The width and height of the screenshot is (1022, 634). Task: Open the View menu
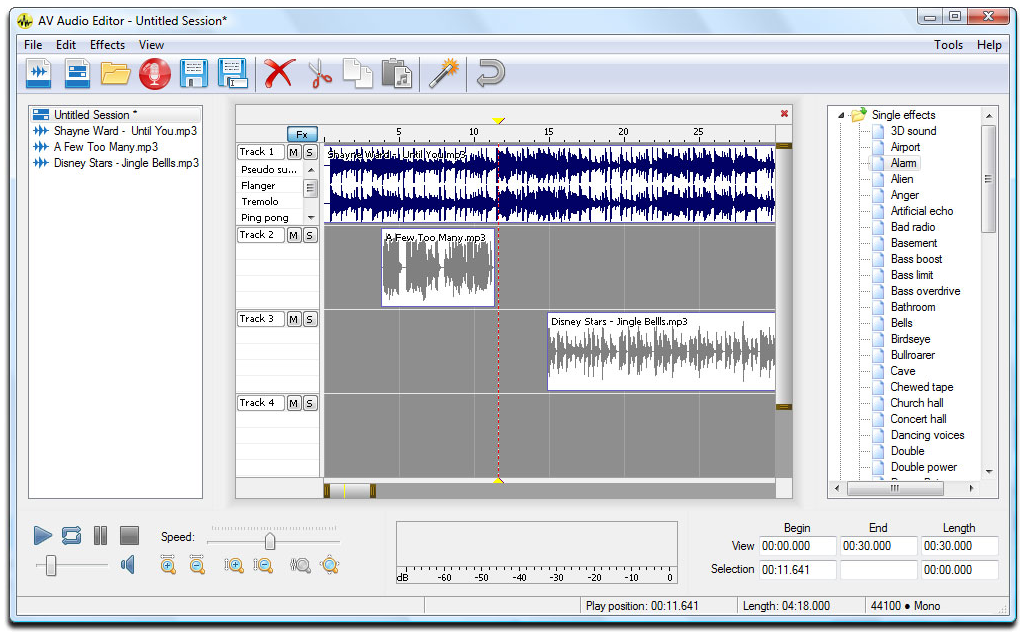pyautogui.click(x=151, y=45)
